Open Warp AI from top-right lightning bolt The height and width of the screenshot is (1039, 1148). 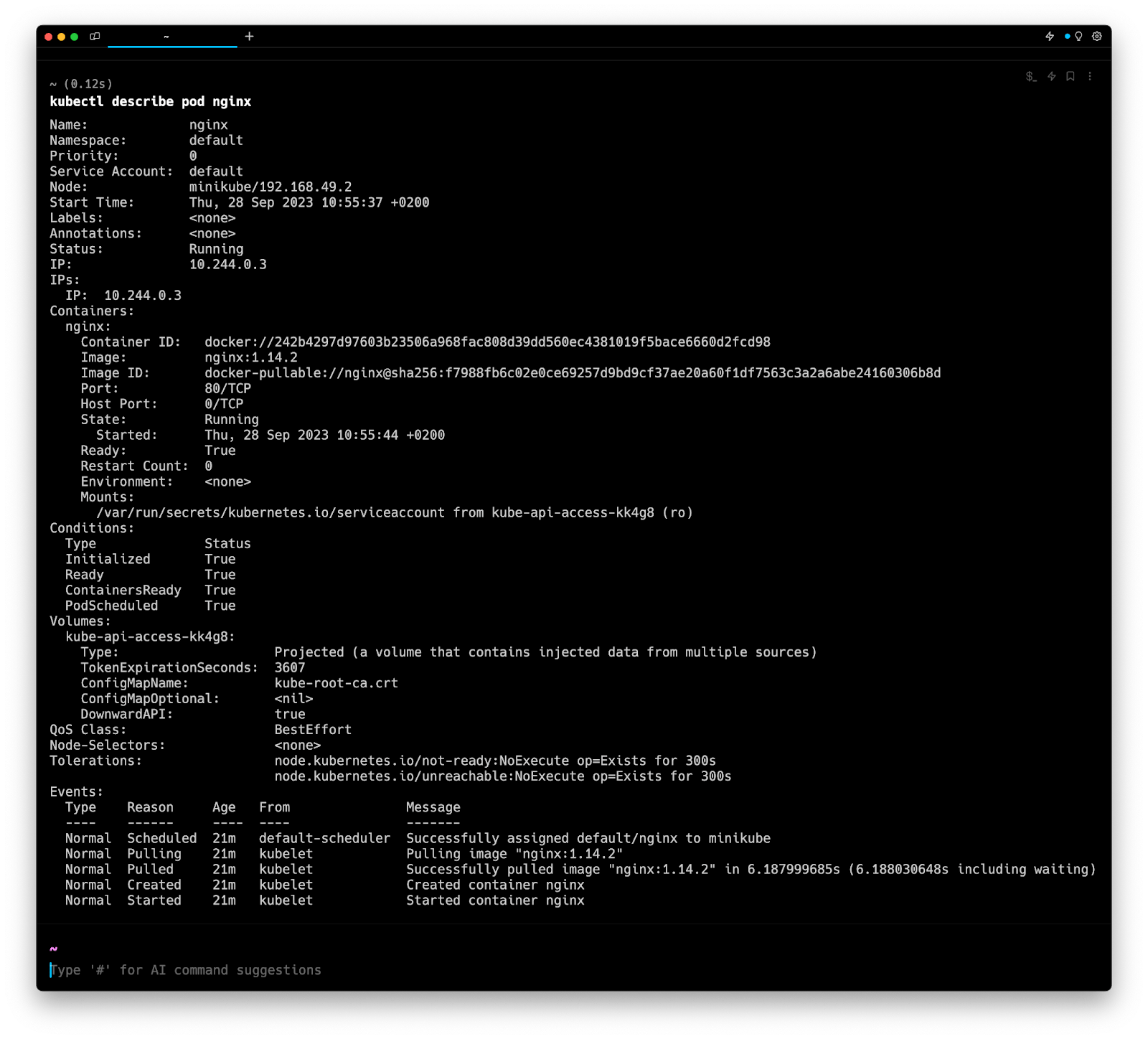(x=1050, y=37)
